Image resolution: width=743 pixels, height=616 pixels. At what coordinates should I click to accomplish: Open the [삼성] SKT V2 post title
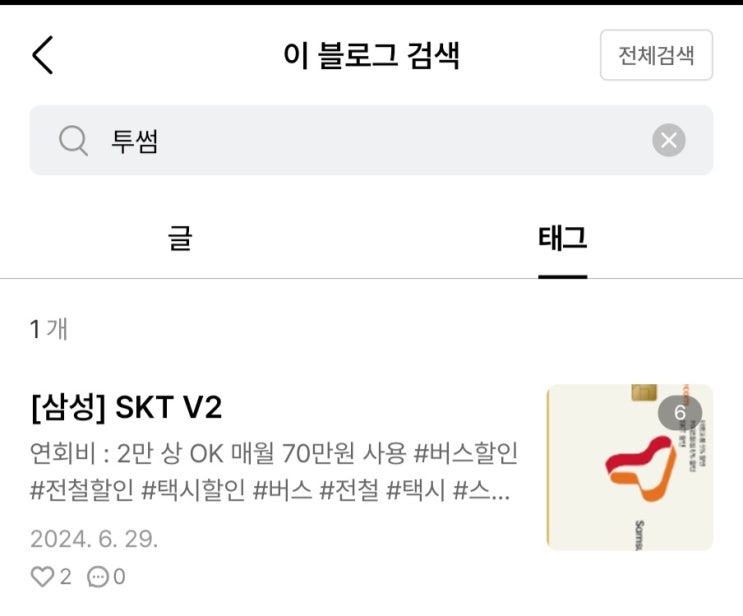pyautogui.click(x=126, y=408)
